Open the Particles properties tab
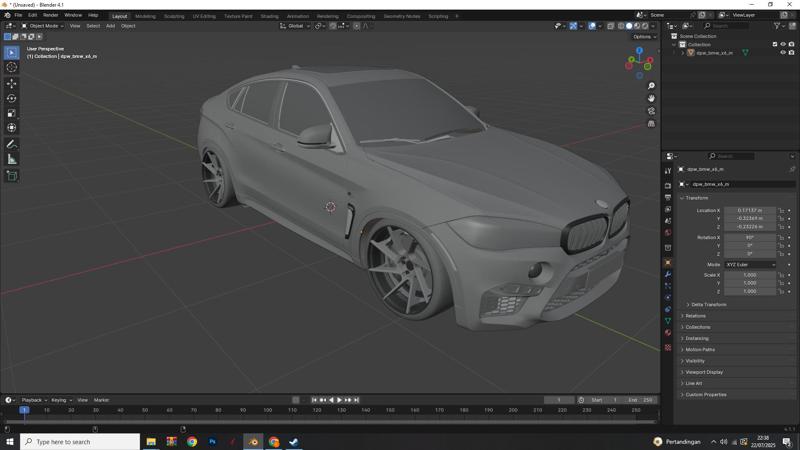Image resolution: width=800 pixels, height=450 pixels. 668,286
